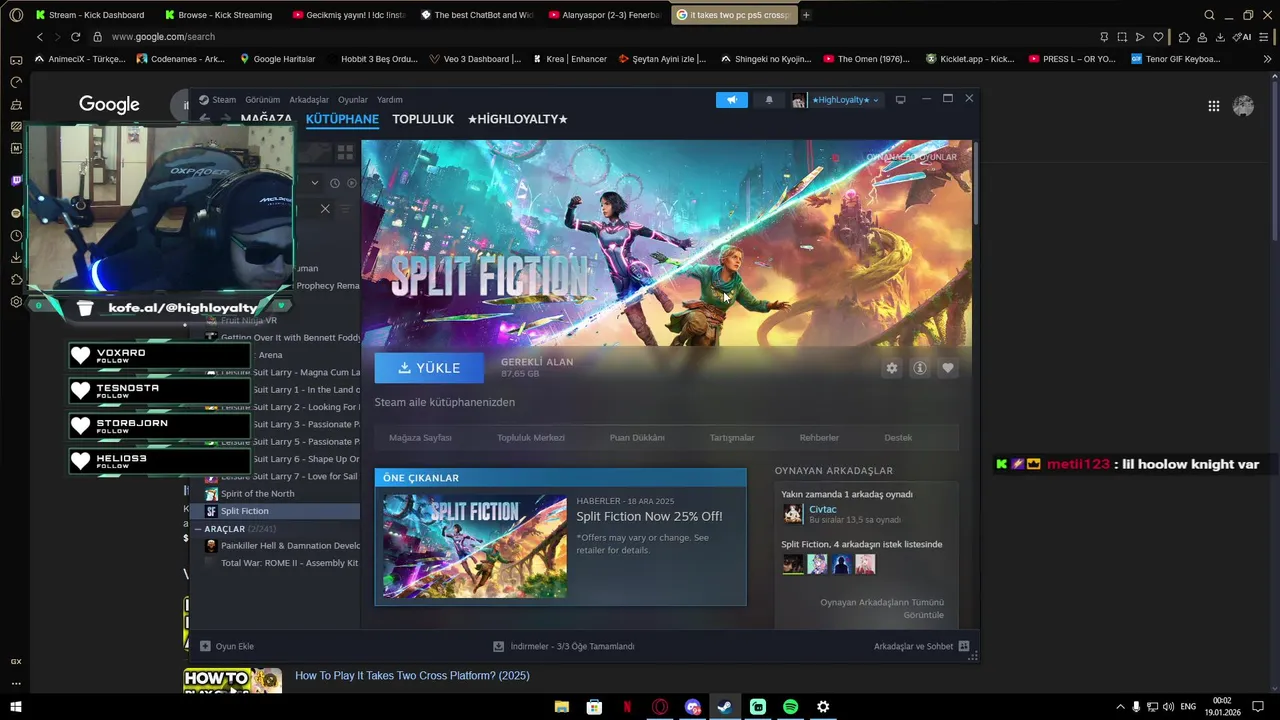Open Rehberler link

pyautogui.click(x=819, y=438)
